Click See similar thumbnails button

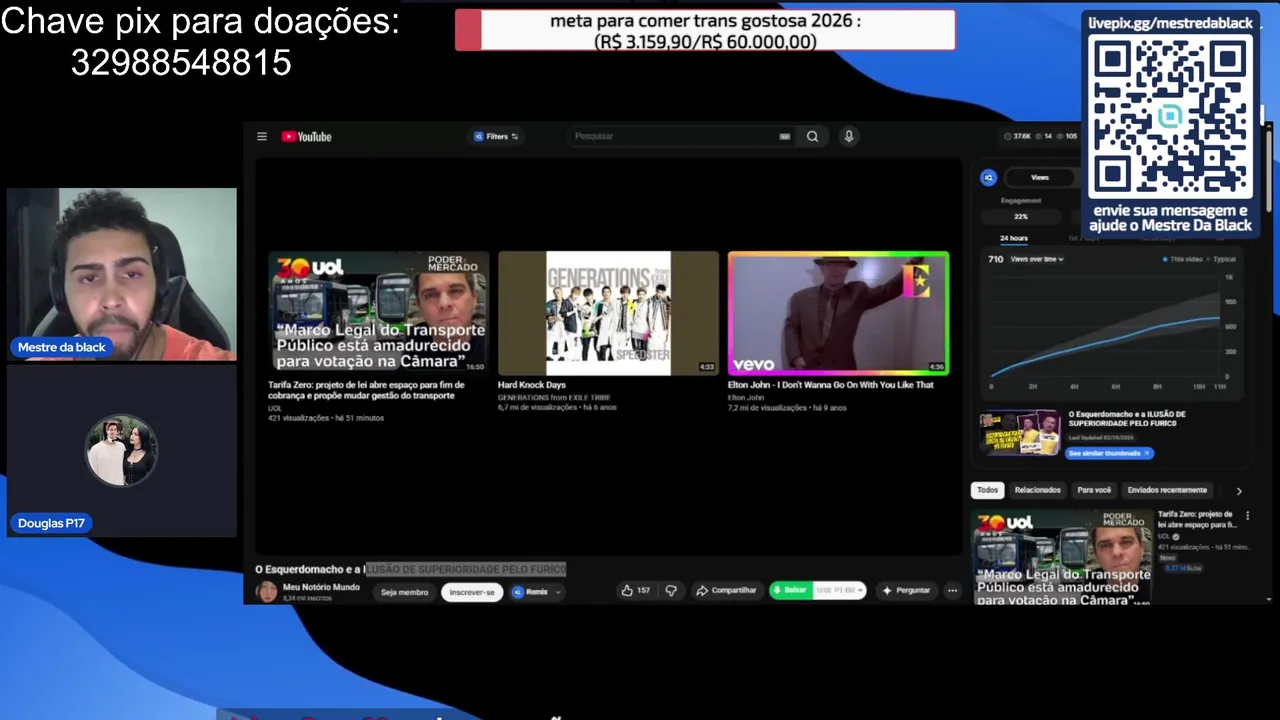click(x=1108, y=453)
